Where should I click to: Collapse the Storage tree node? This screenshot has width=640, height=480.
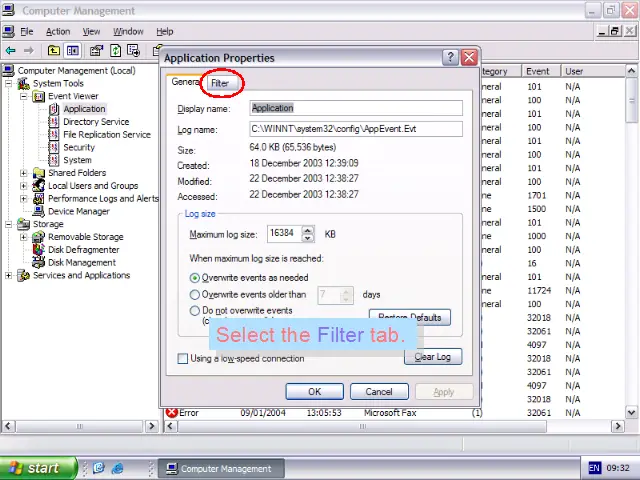[x=9, y=224]
